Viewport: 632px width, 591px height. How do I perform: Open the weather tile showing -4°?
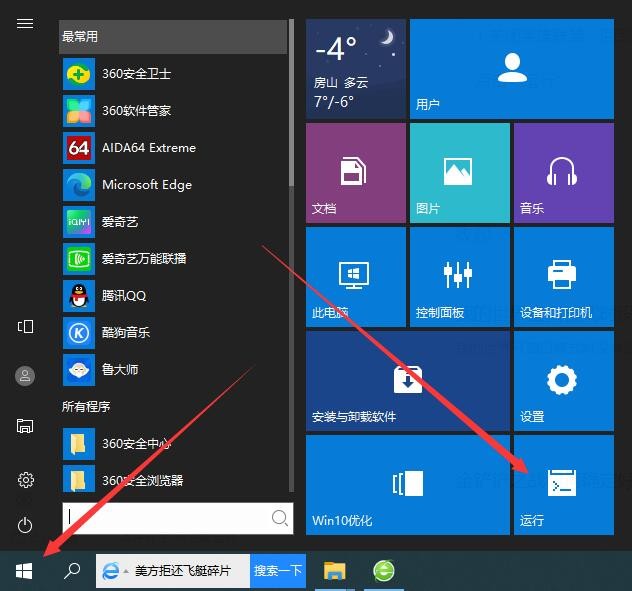click(356, 69)
